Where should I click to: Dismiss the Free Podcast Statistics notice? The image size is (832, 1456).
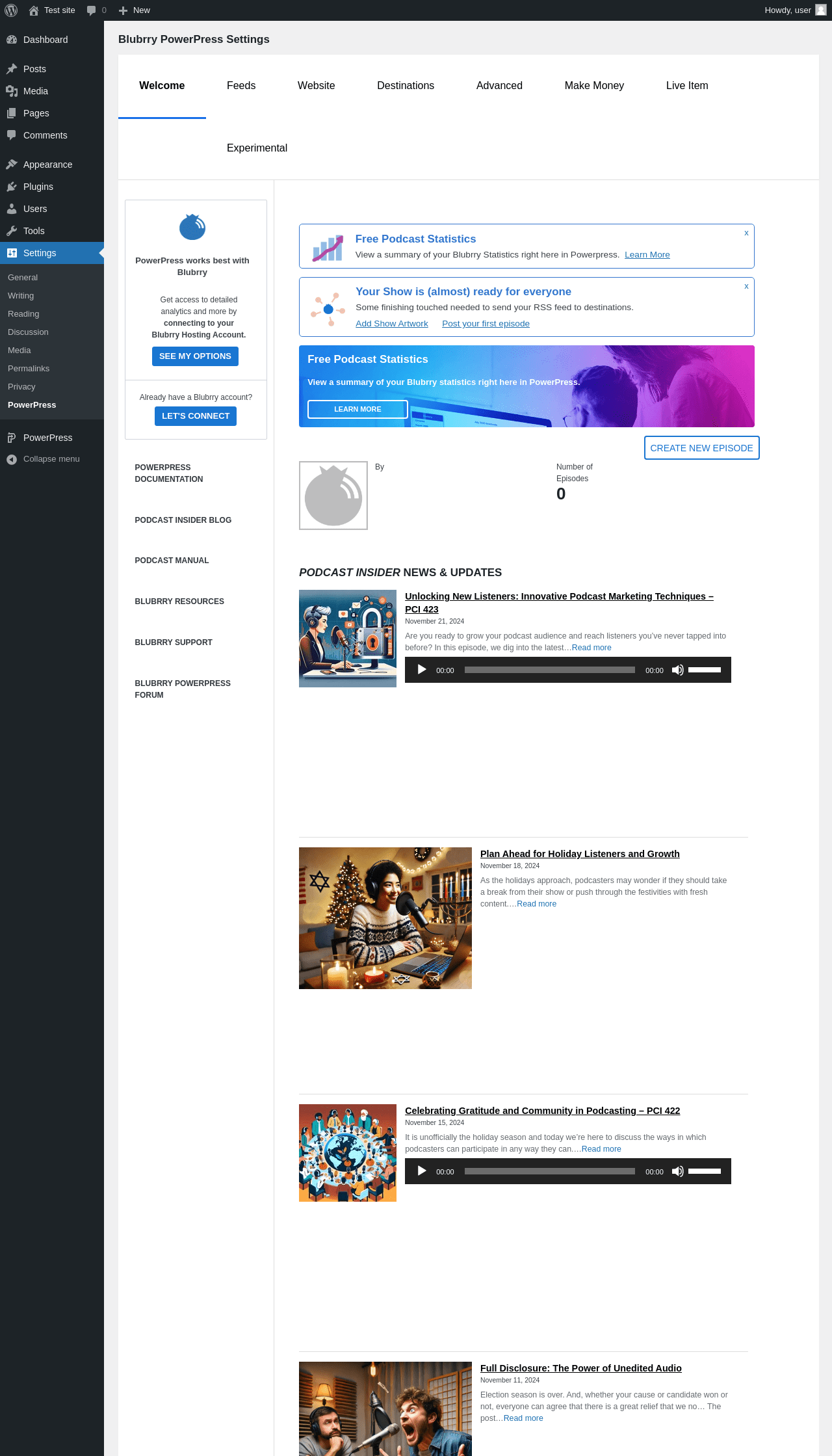coord(746,233)
